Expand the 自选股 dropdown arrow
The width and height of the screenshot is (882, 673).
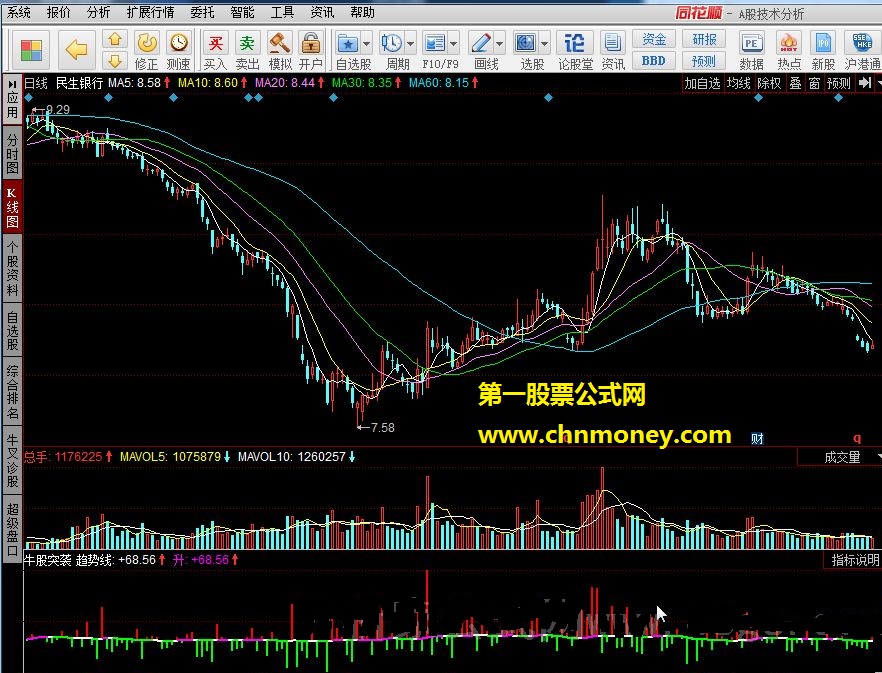tap(367, 43)
